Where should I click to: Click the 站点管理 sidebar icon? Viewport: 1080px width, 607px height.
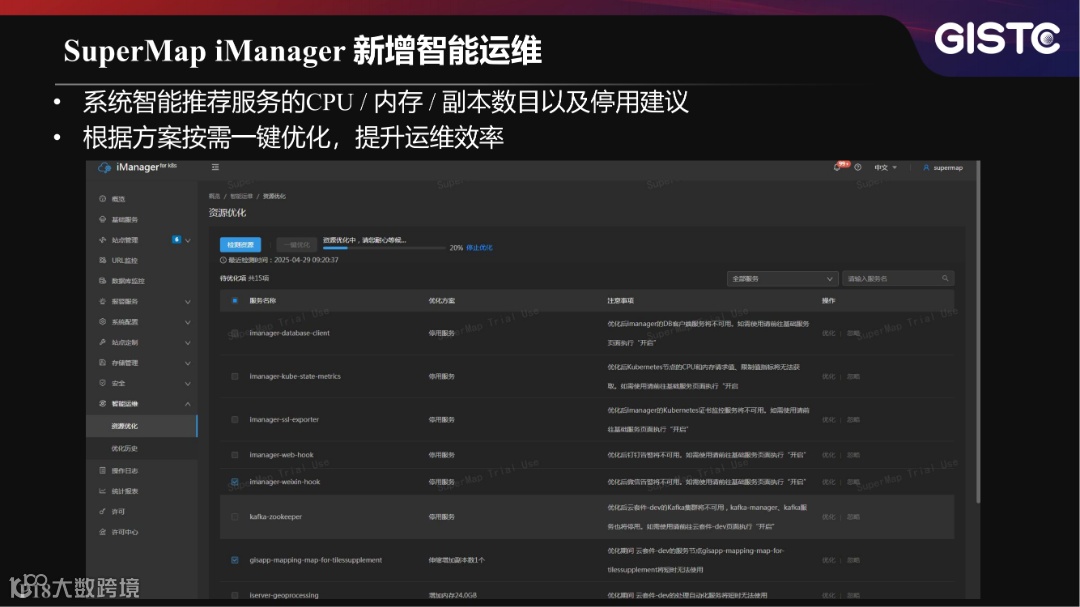(x=103, y=240)
